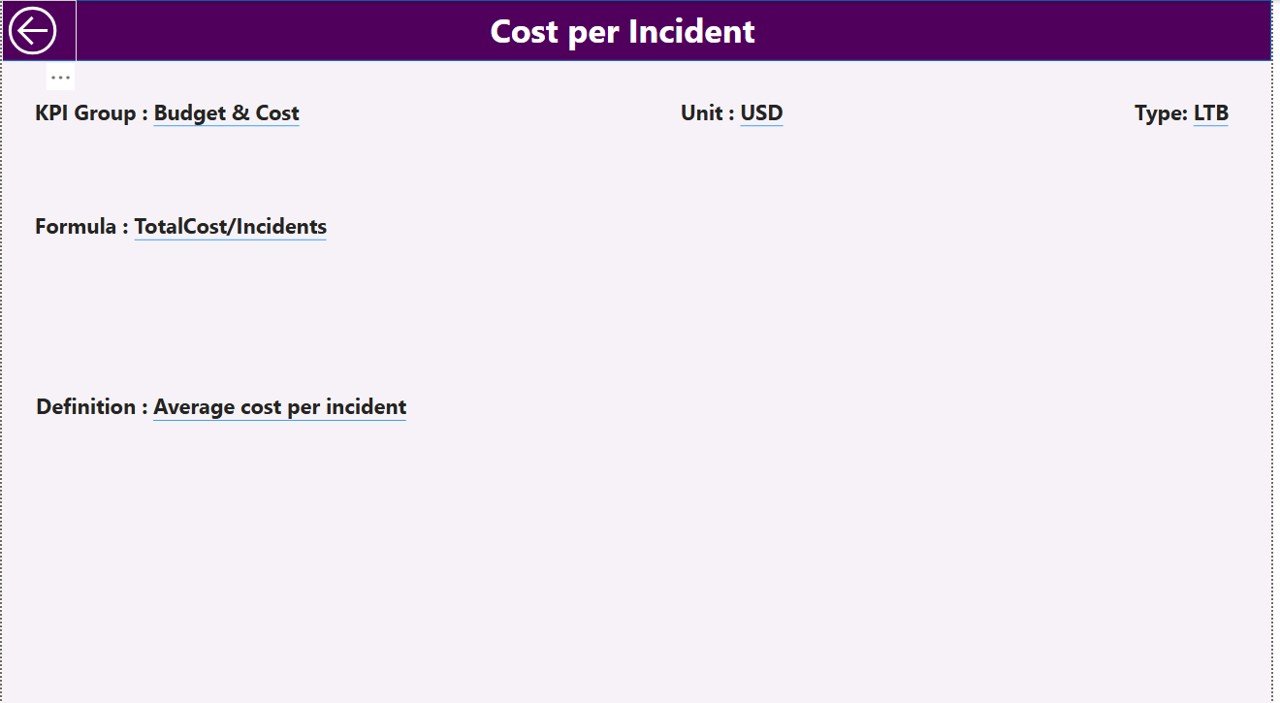Select the LTB type link
The image size is (1280, 703).
pos(1212,112)
